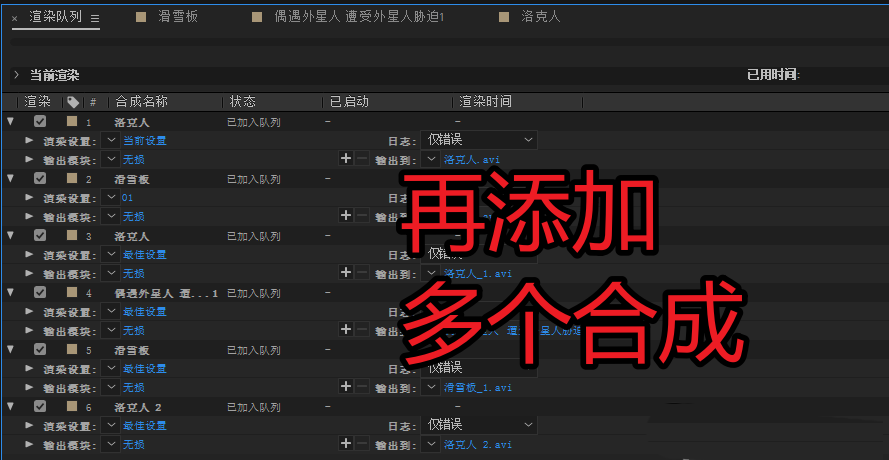
Task: Disable rendering for item 6 洛克人 2
Action: point(40,407)
